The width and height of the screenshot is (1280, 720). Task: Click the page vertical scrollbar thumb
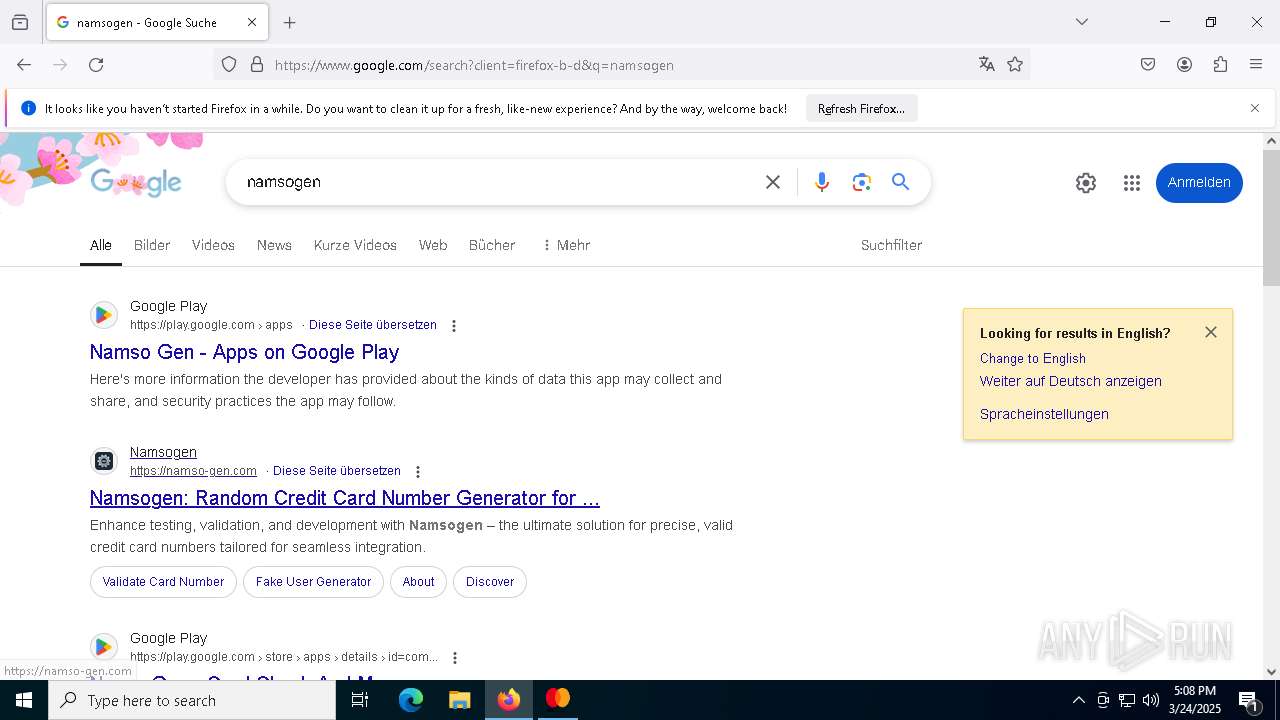tap(1271, 218)
